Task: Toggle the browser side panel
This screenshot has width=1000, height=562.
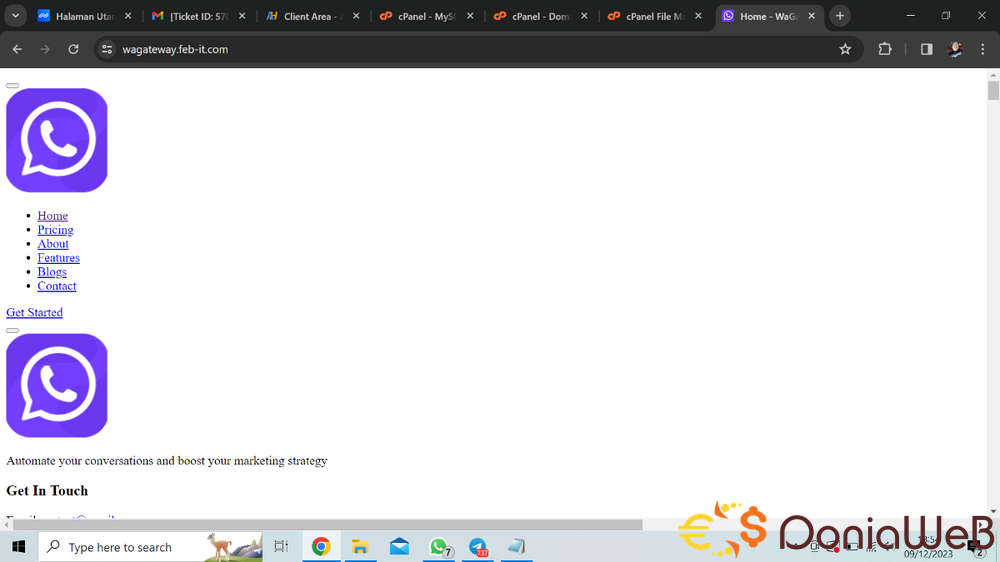Action: [x=927, y=49]
